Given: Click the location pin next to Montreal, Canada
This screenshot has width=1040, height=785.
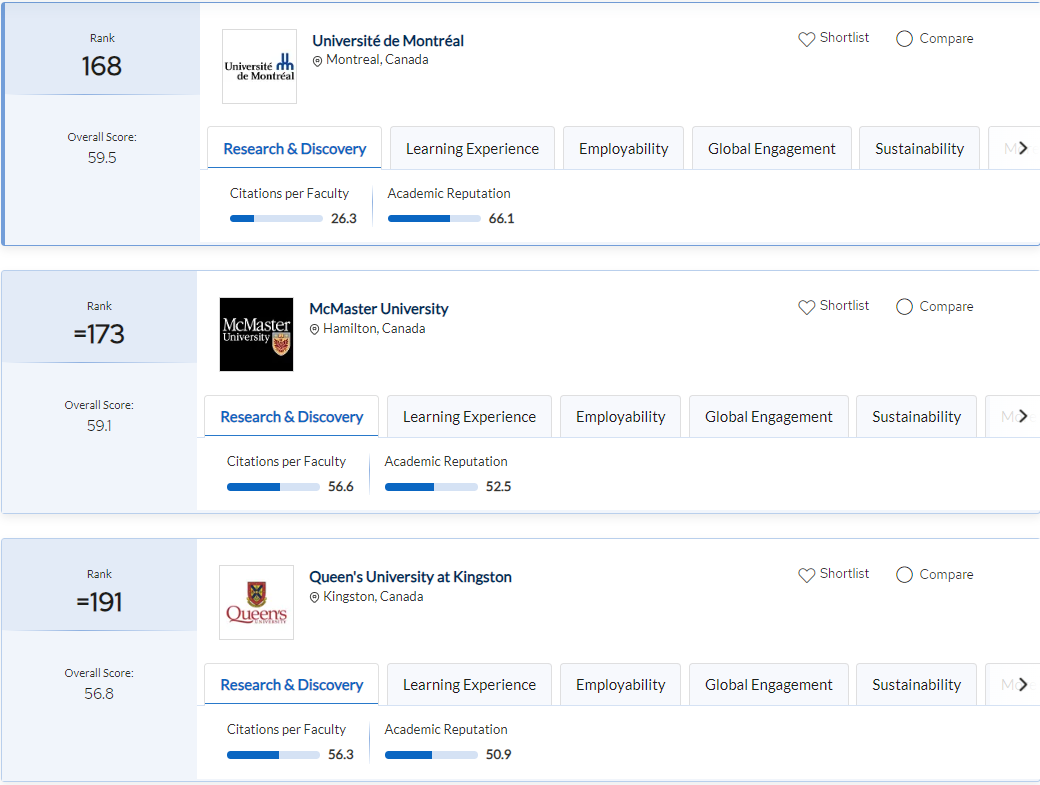Looking at the screenshot, I should pos(318,61).
